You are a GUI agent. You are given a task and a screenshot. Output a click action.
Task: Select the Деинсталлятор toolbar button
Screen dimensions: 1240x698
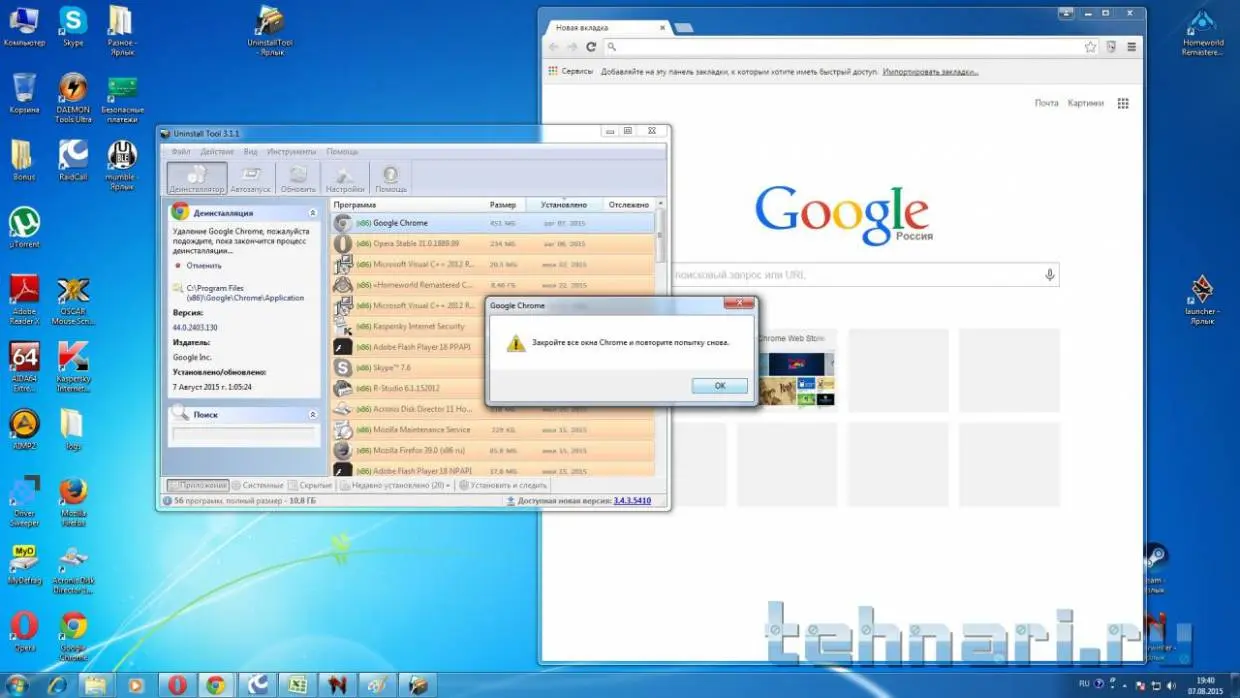point(197,177)
